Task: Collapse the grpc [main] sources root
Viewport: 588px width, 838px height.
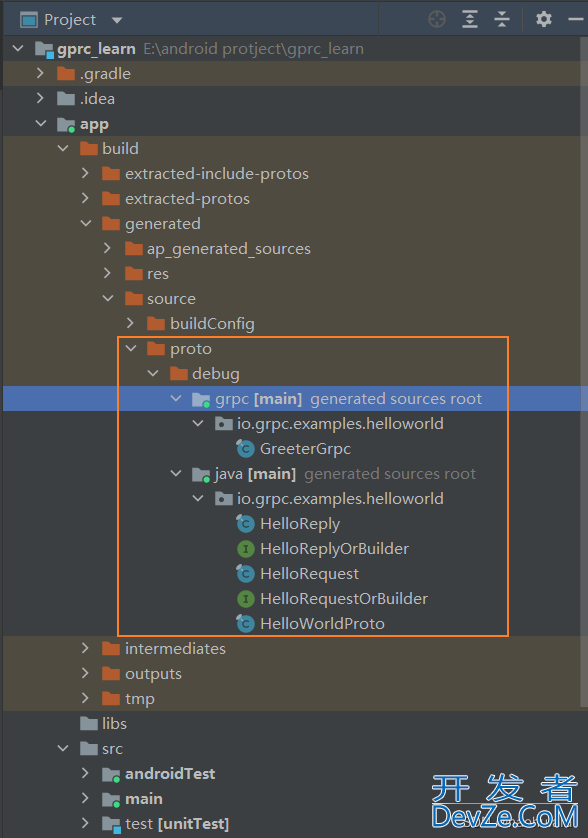Action: pyautogui.click(x=176, y=399)
